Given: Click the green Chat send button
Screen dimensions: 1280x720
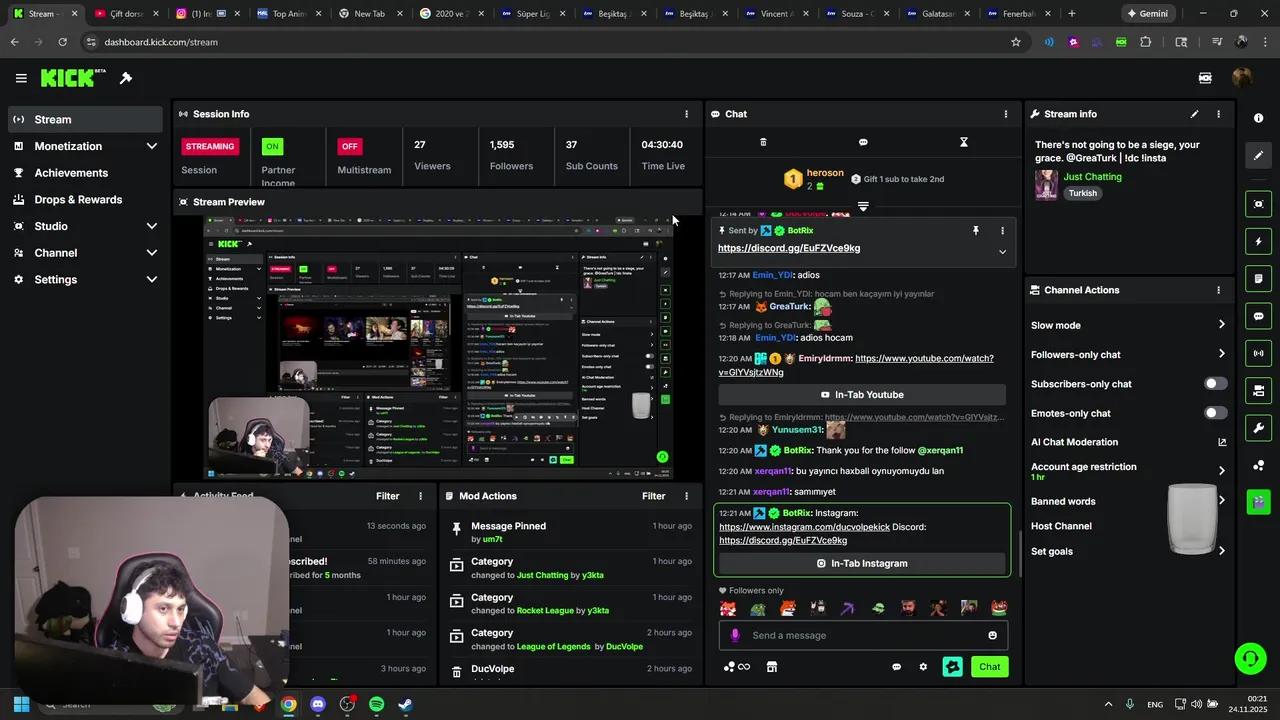Looking at the screenshot, I should [989, 667].
